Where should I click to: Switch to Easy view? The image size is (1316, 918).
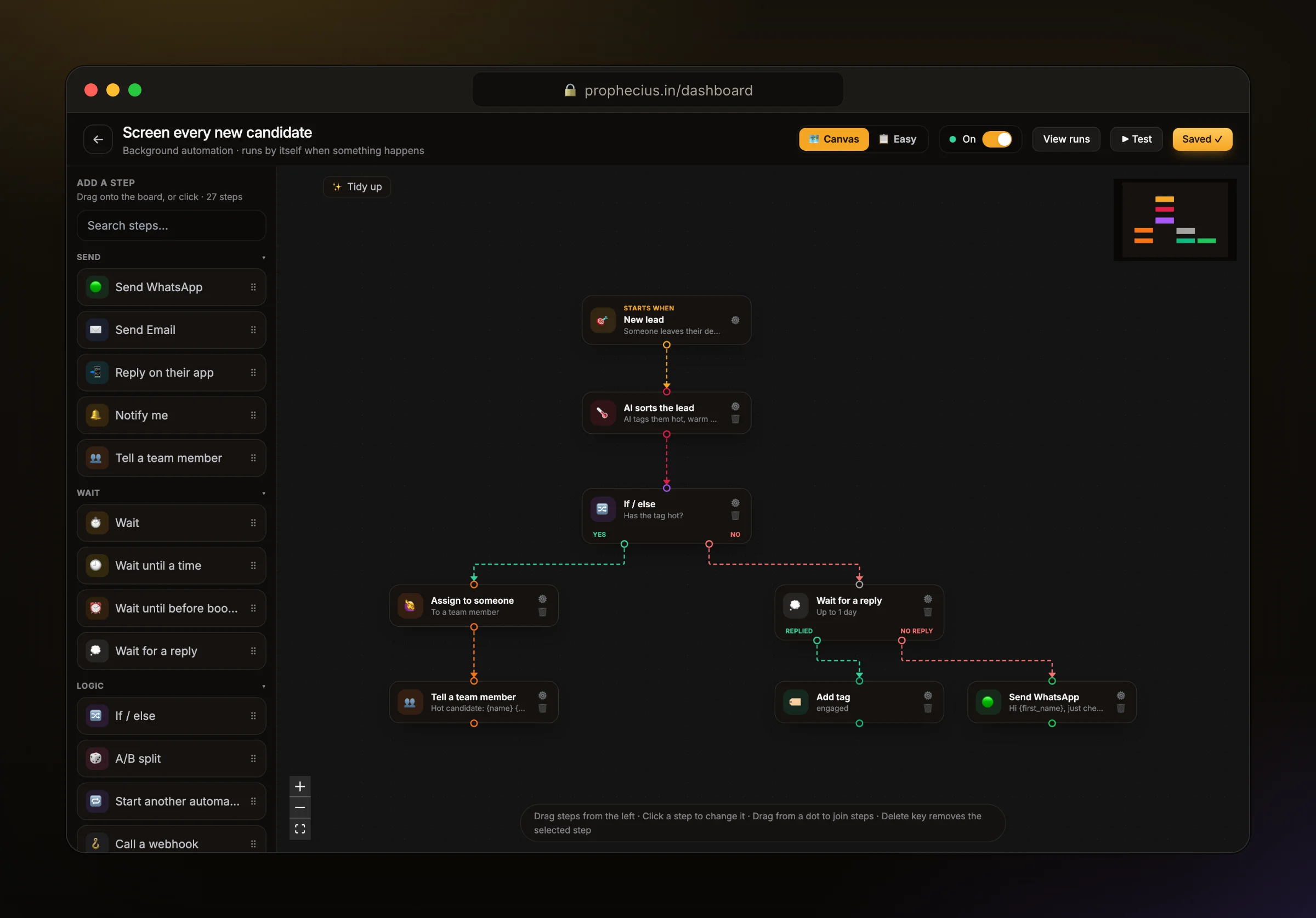pos(898,139)
